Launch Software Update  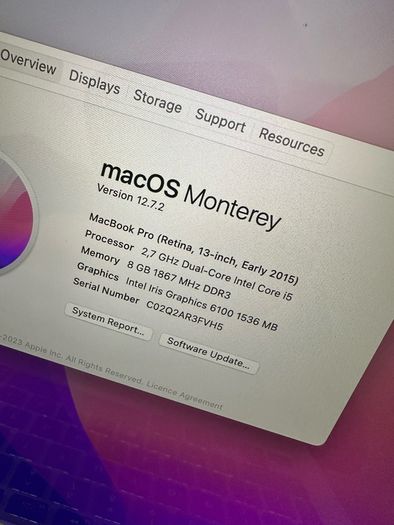click(x=209, y=354)
